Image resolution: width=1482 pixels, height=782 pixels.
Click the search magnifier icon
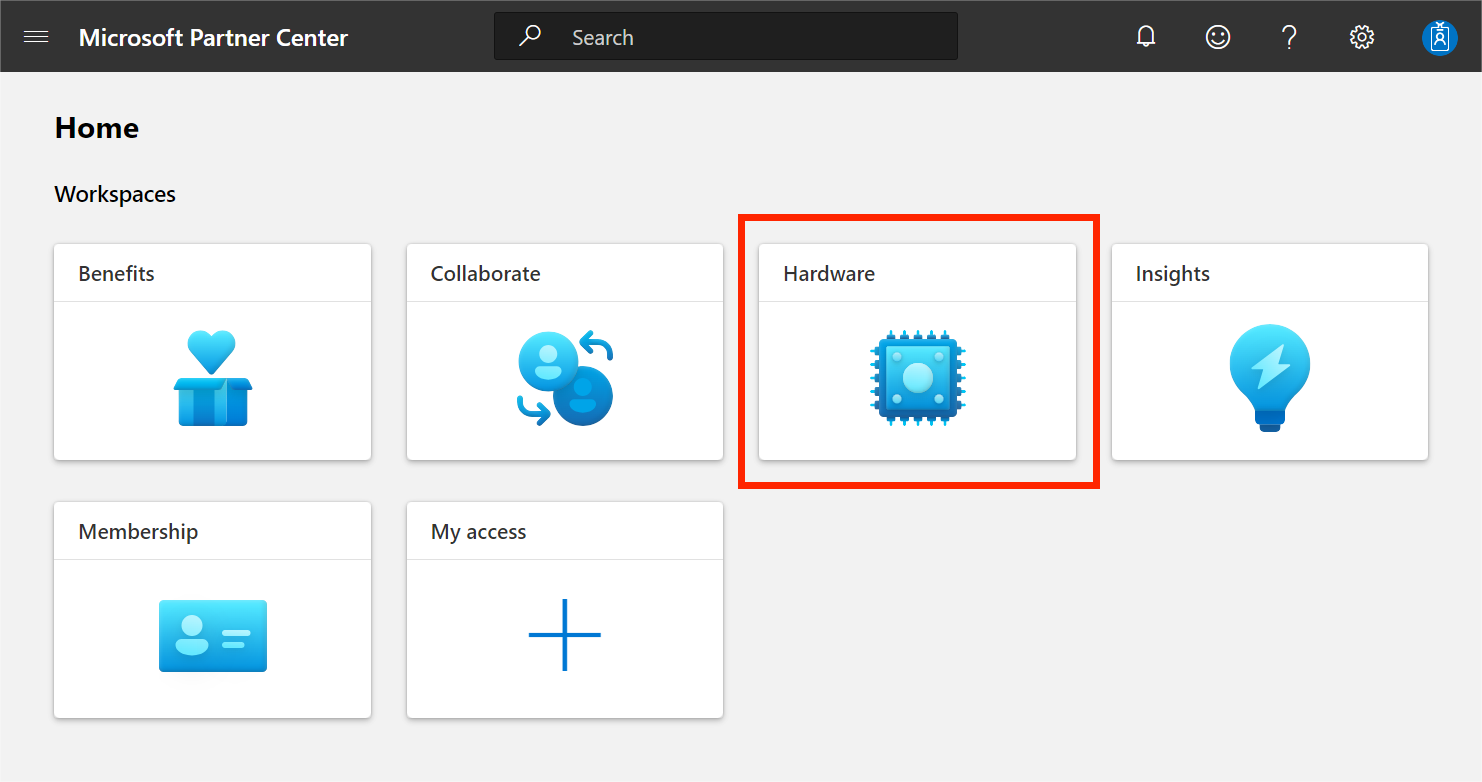click(x=530, y=37)
